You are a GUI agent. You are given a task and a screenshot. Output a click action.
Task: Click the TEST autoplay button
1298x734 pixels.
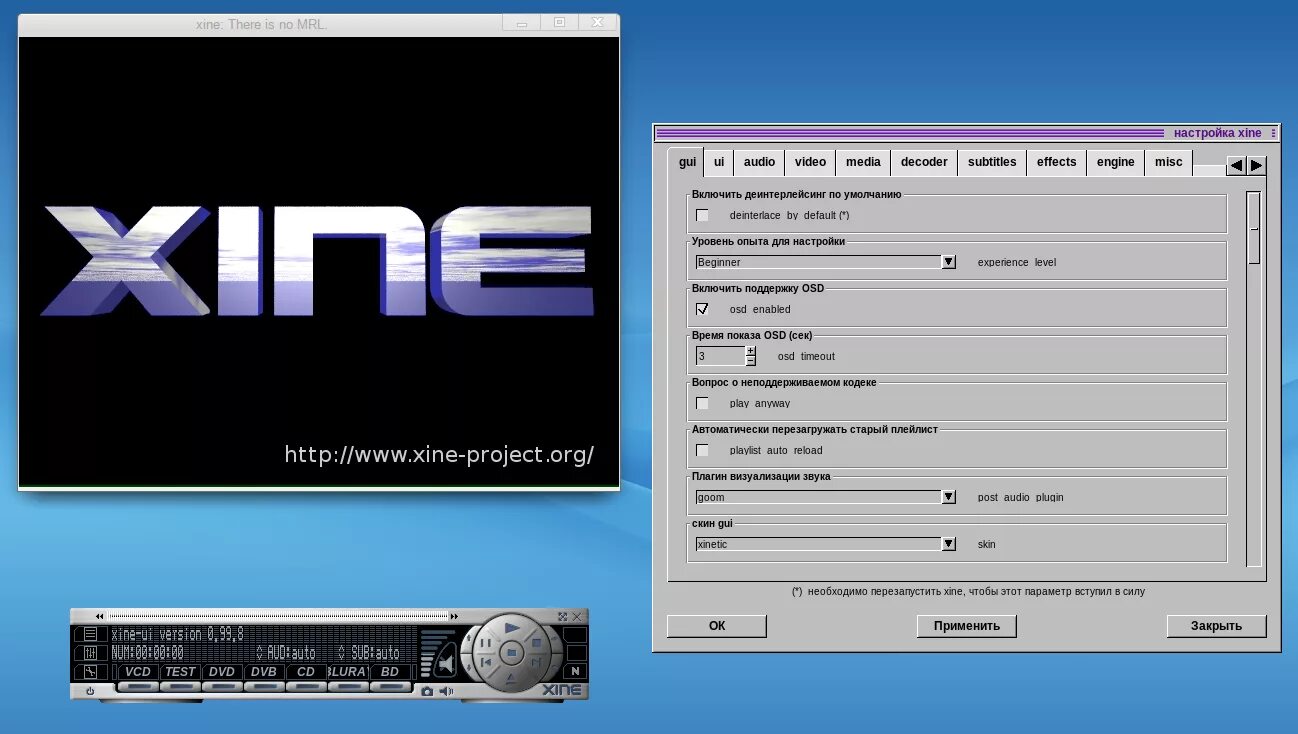[x=180, y=671]
